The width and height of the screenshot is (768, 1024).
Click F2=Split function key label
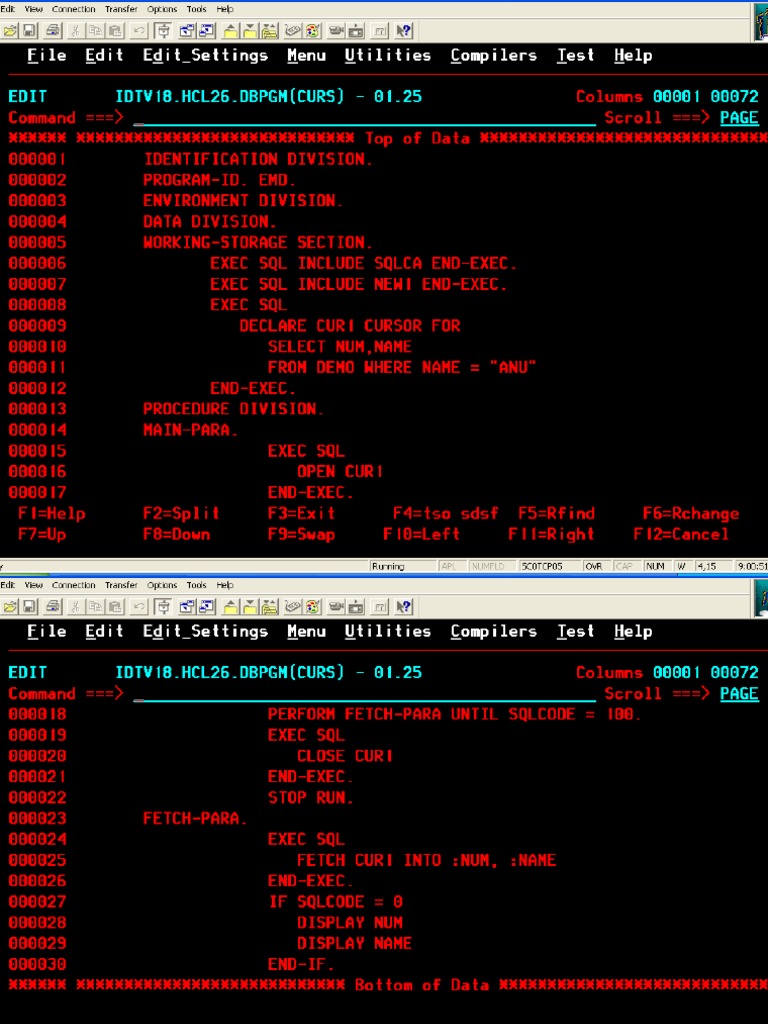click(182, 513)
